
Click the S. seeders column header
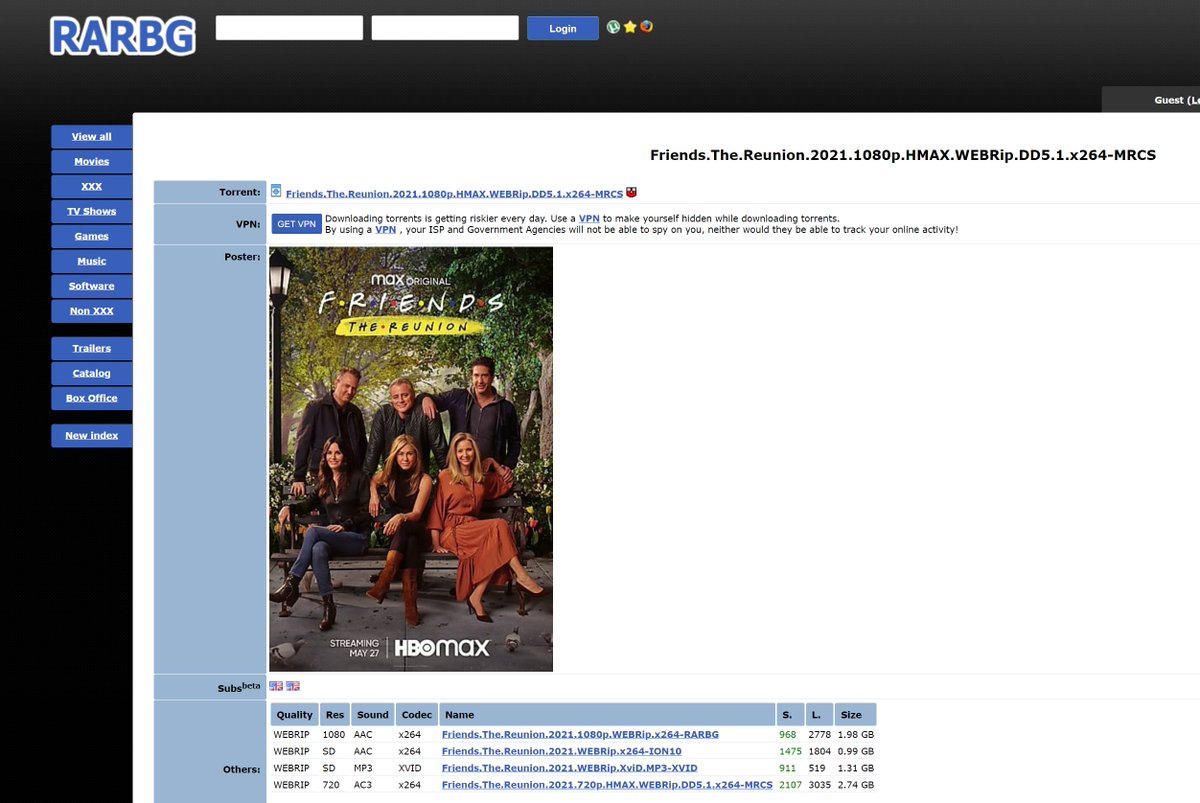click(791, 715)
